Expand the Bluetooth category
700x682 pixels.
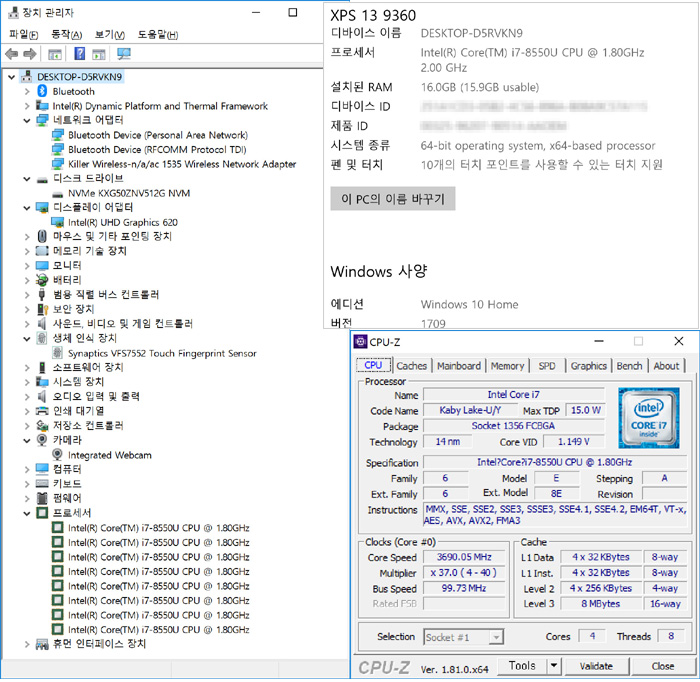27,91
